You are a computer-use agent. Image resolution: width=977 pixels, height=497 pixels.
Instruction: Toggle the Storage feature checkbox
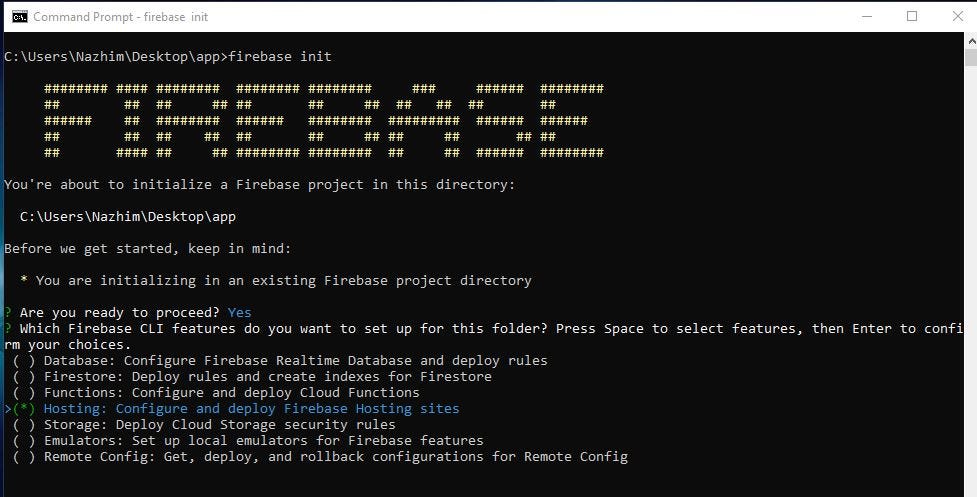tap(24, 425)
